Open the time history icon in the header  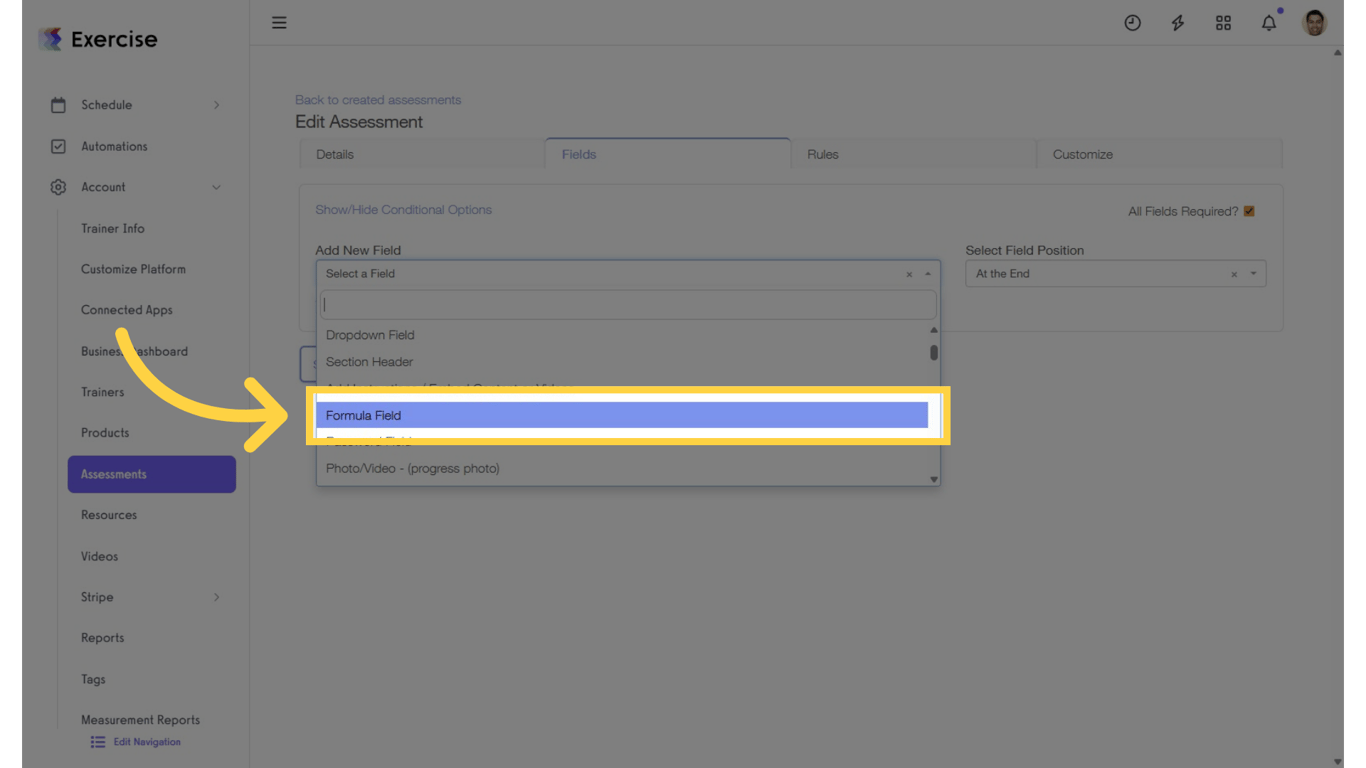pos(1132,22)
